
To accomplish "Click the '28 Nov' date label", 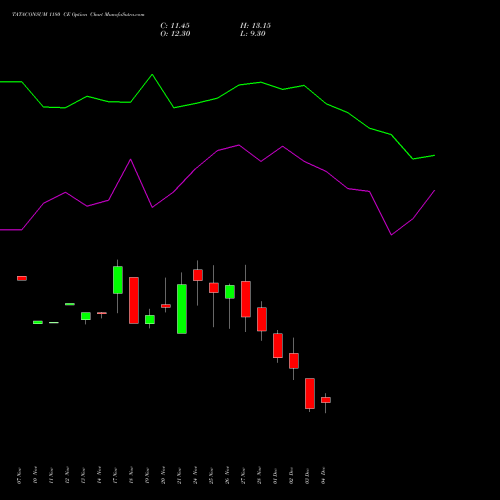I will coord(259,476).
